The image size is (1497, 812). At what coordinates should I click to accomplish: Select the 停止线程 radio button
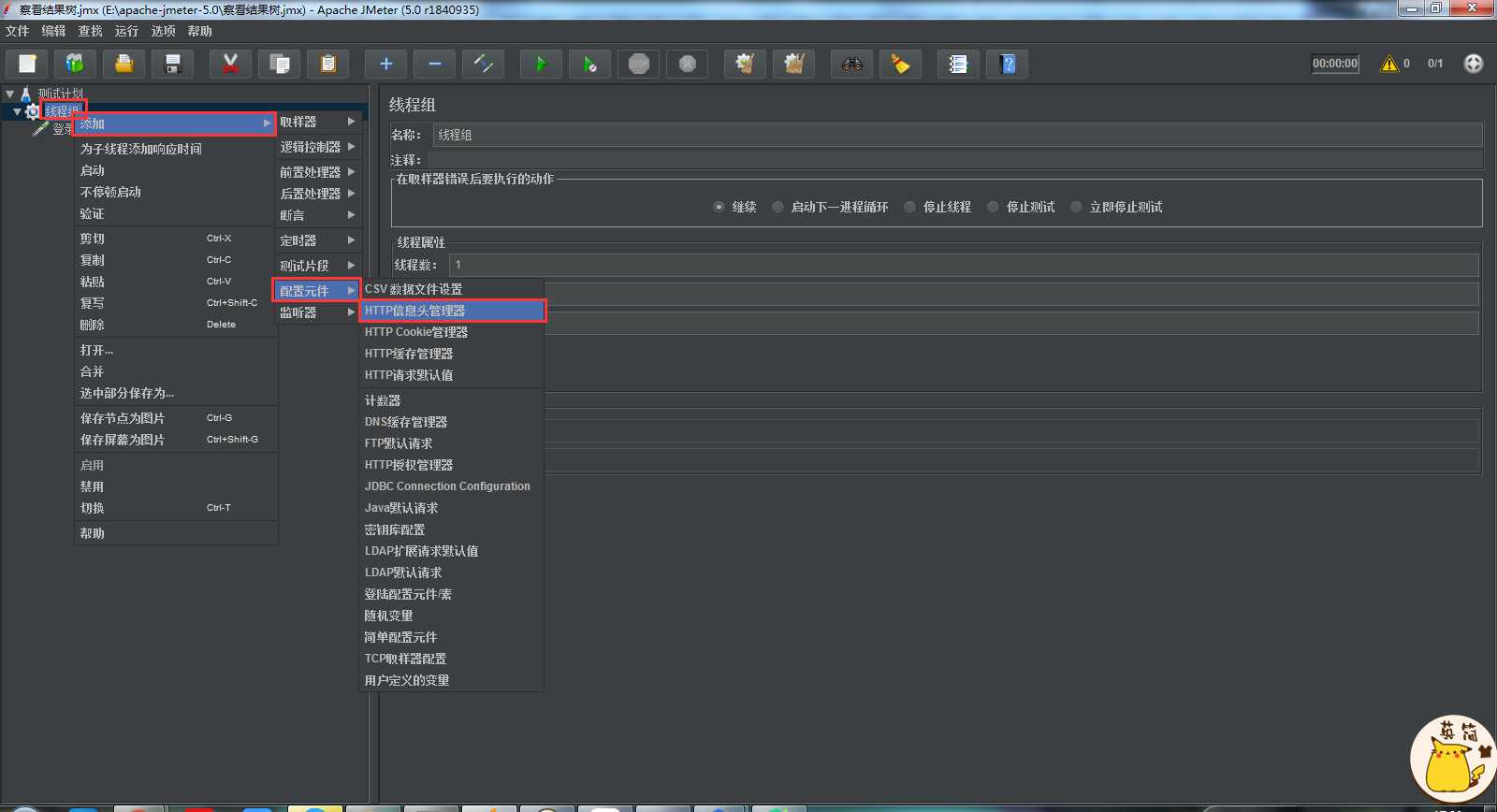click(x=909, y=207)
